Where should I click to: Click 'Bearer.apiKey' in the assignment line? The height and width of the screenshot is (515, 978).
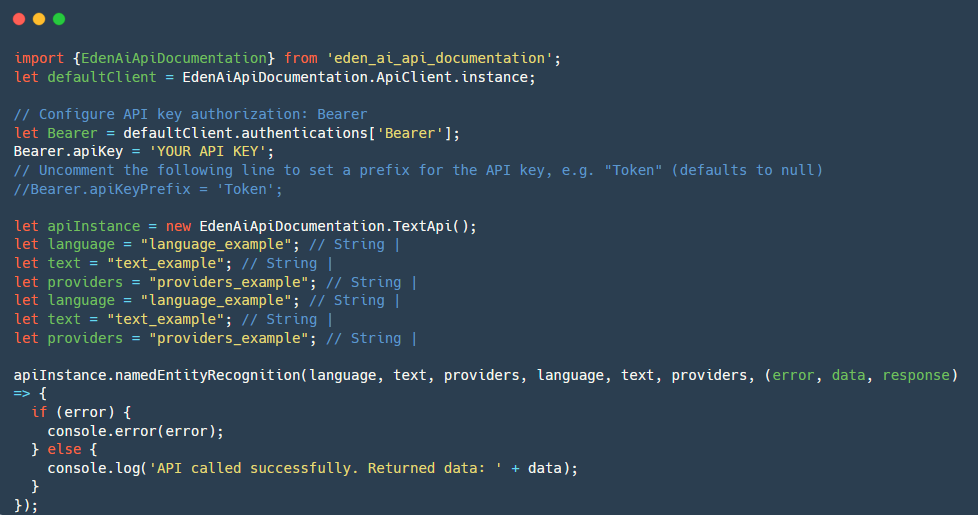tap(68, 152)
